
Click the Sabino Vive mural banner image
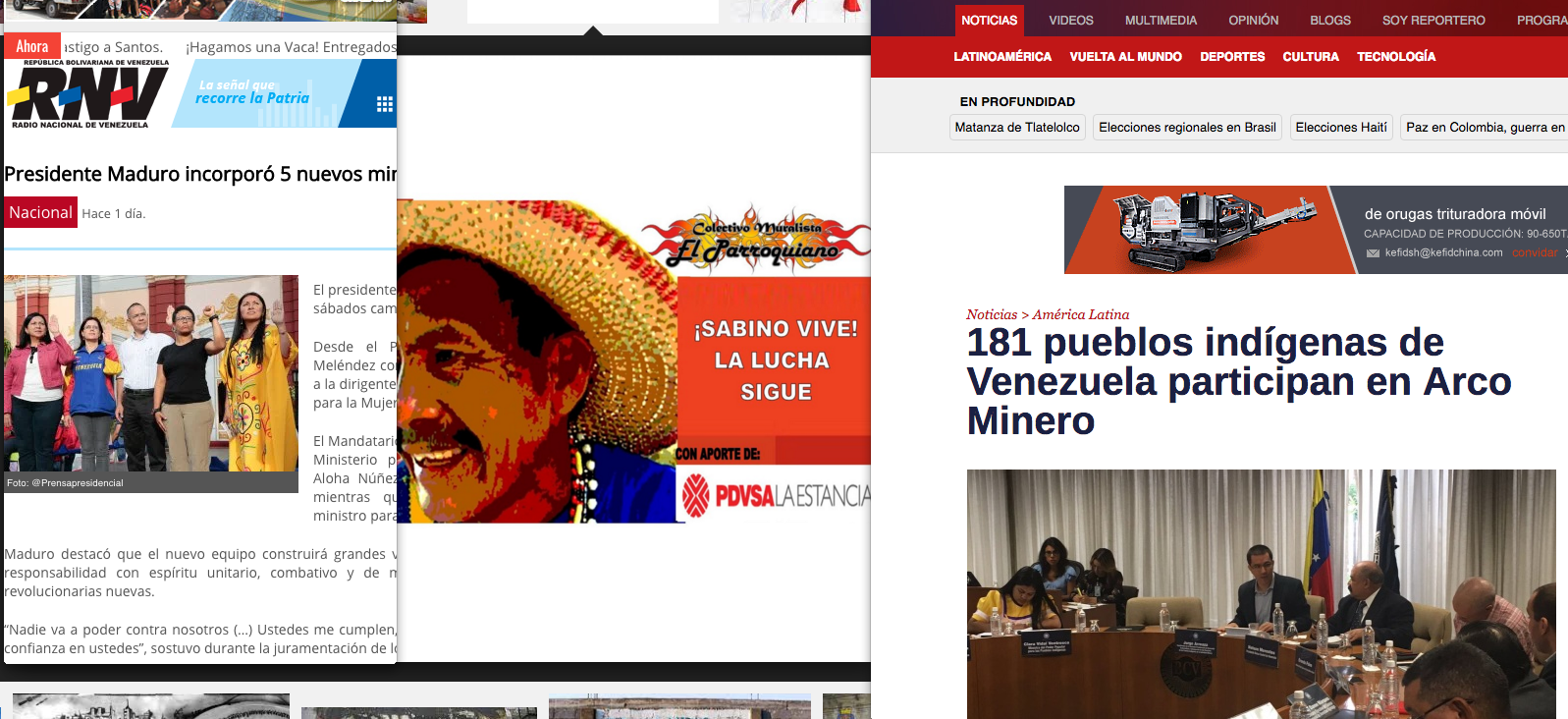tap(633, 361)
